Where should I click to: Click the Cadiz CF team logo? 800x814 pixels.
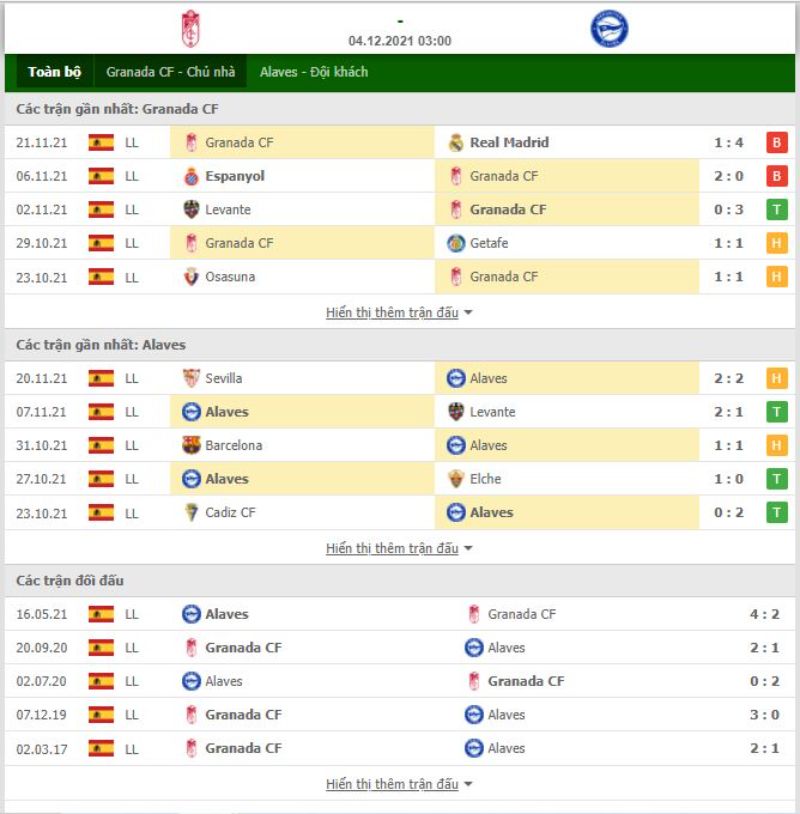pos(191,512)
